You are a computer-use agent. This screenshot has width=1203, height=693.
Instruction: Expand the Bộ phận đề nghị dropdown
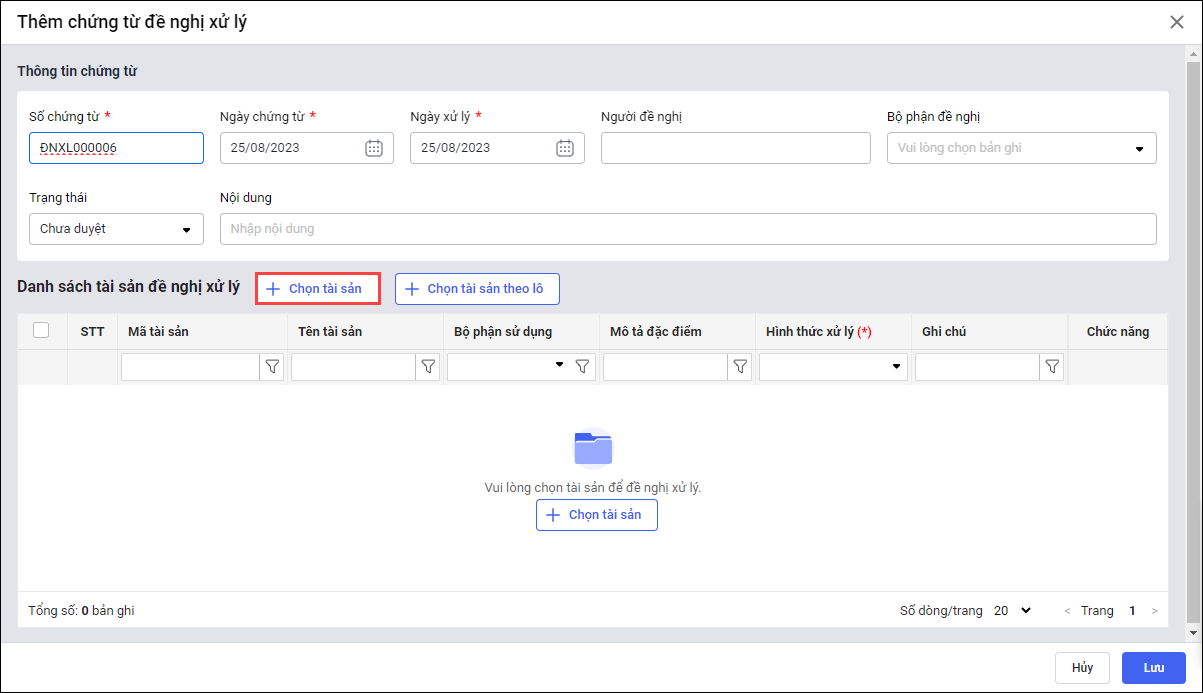1138,149
